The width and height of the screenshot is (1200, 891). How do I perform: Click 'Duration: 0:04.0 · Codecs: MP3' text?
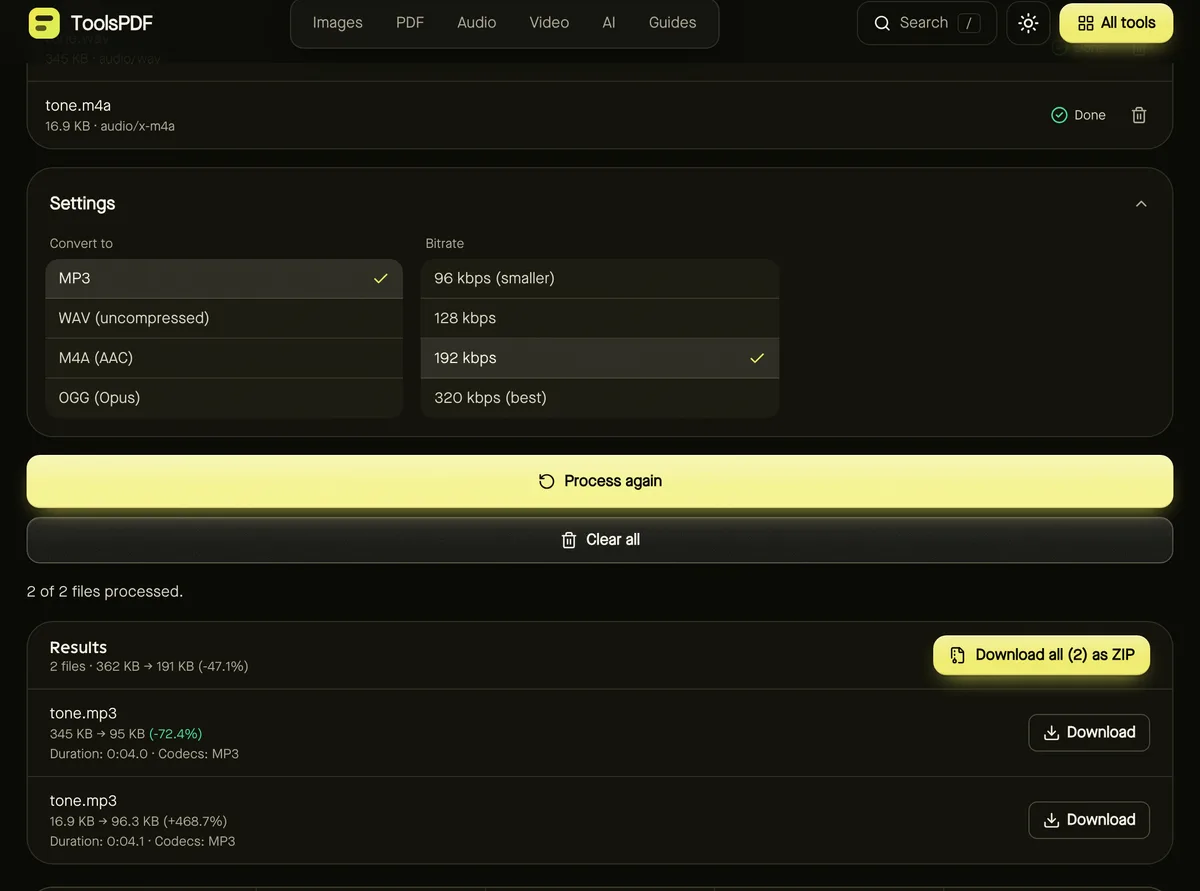pyautogui.click(x=144, y=754)
